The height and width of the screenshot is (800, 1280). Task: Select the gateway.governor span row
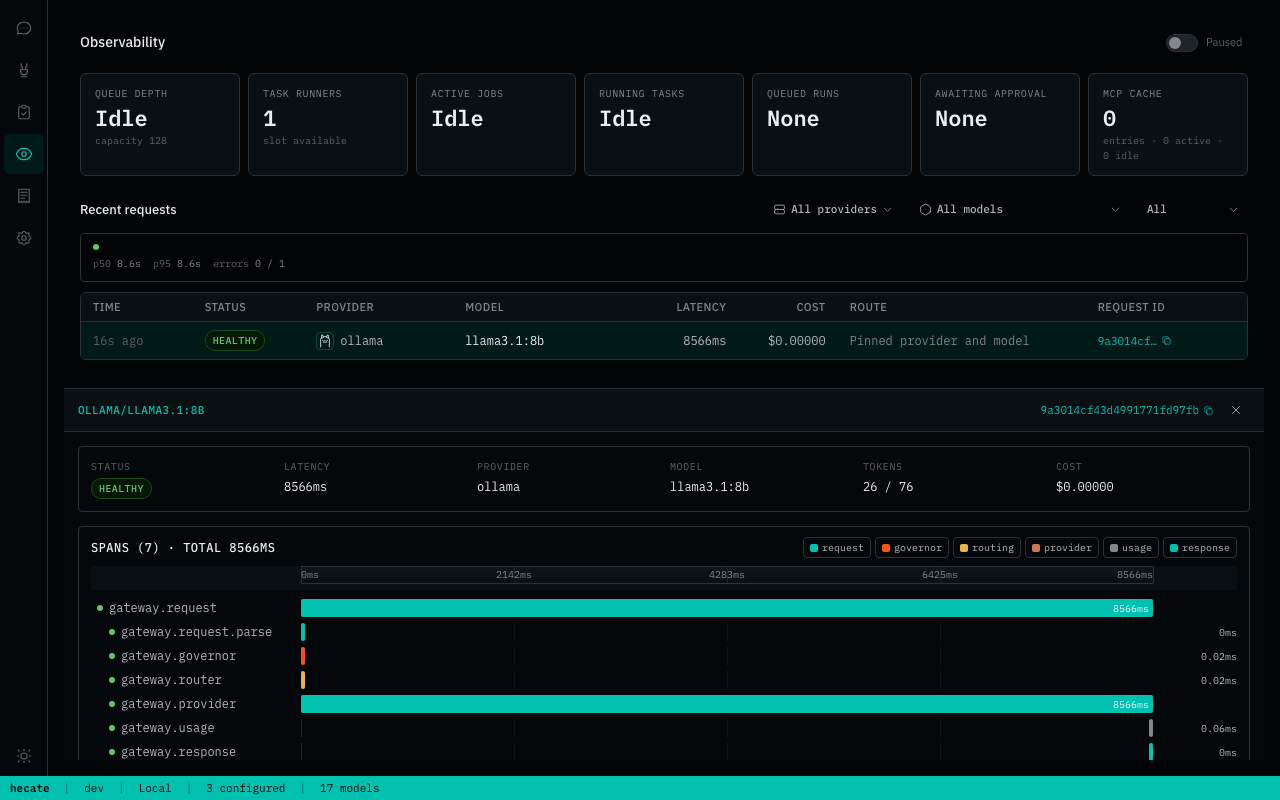coord(664,656)
